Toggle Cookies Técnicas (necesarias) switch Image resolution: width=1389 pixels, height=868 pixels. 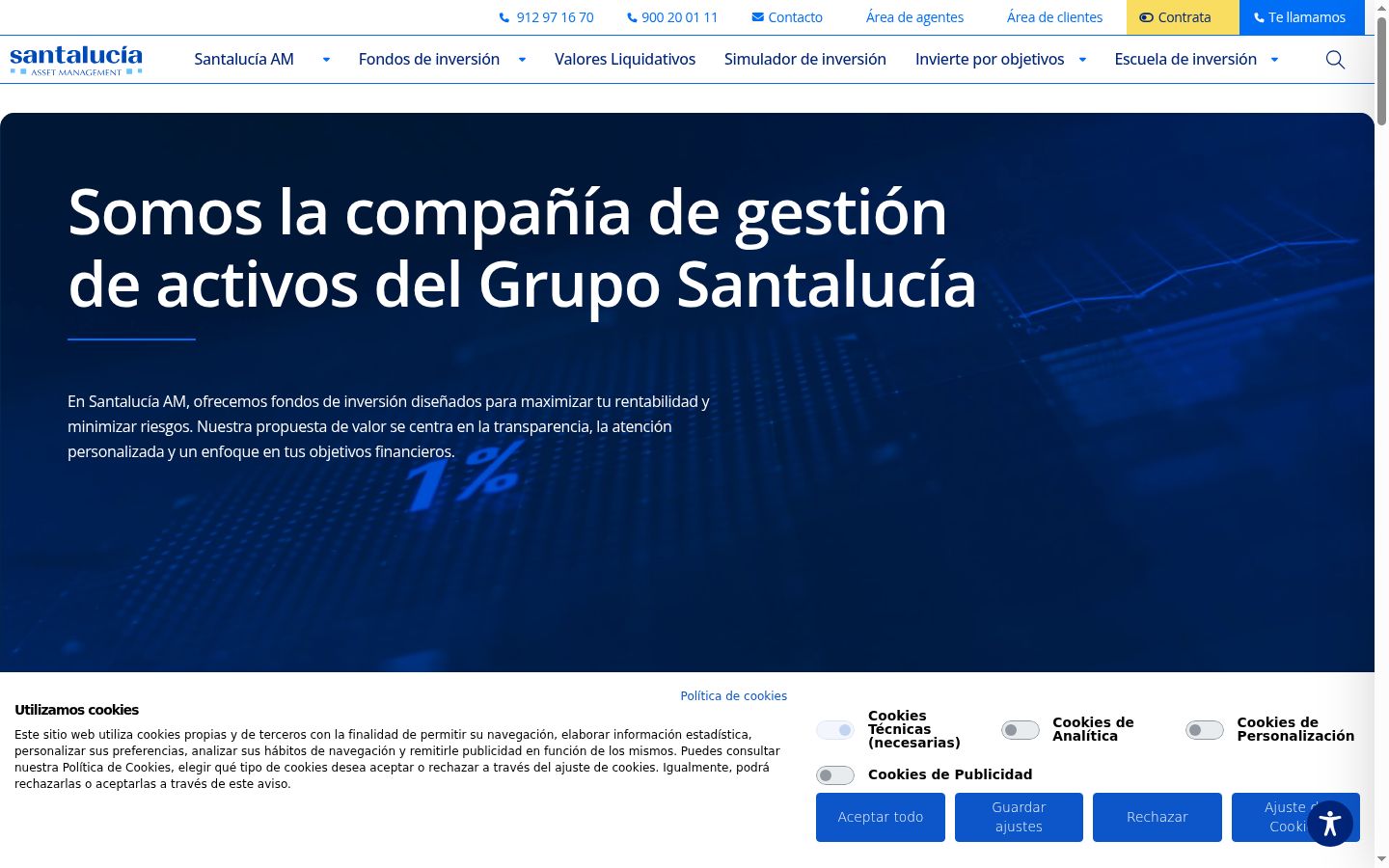(835, 730)
